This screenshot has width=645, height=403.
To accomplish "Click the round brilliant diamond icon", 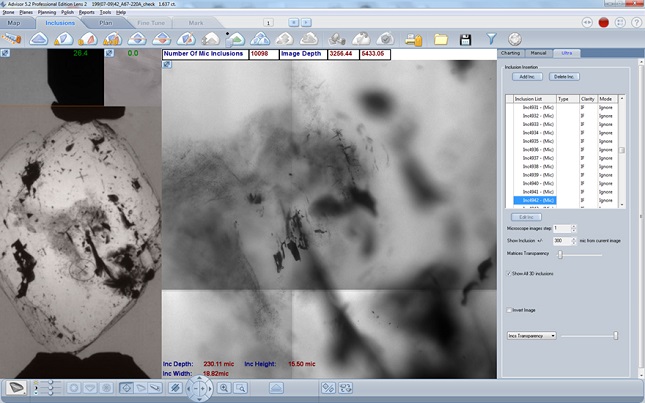I will click(x=515, y=39).
